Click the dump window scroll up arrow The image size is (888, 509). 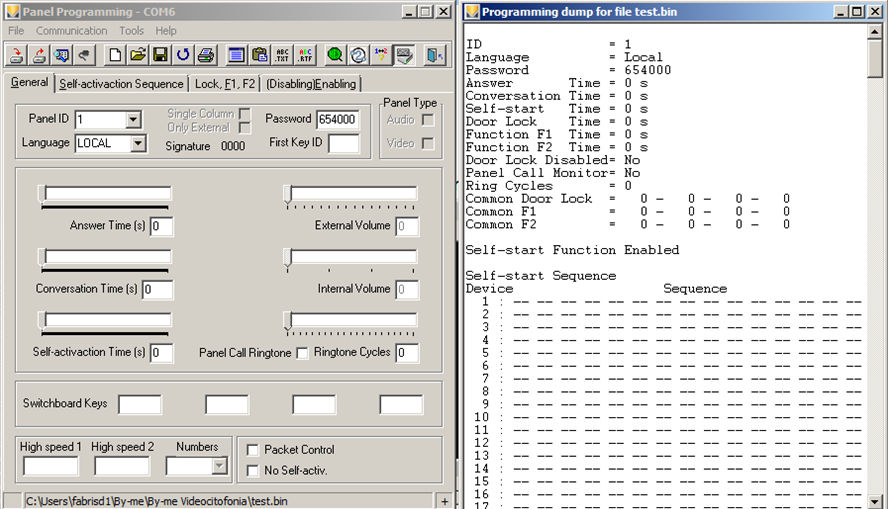coord(874,33)
